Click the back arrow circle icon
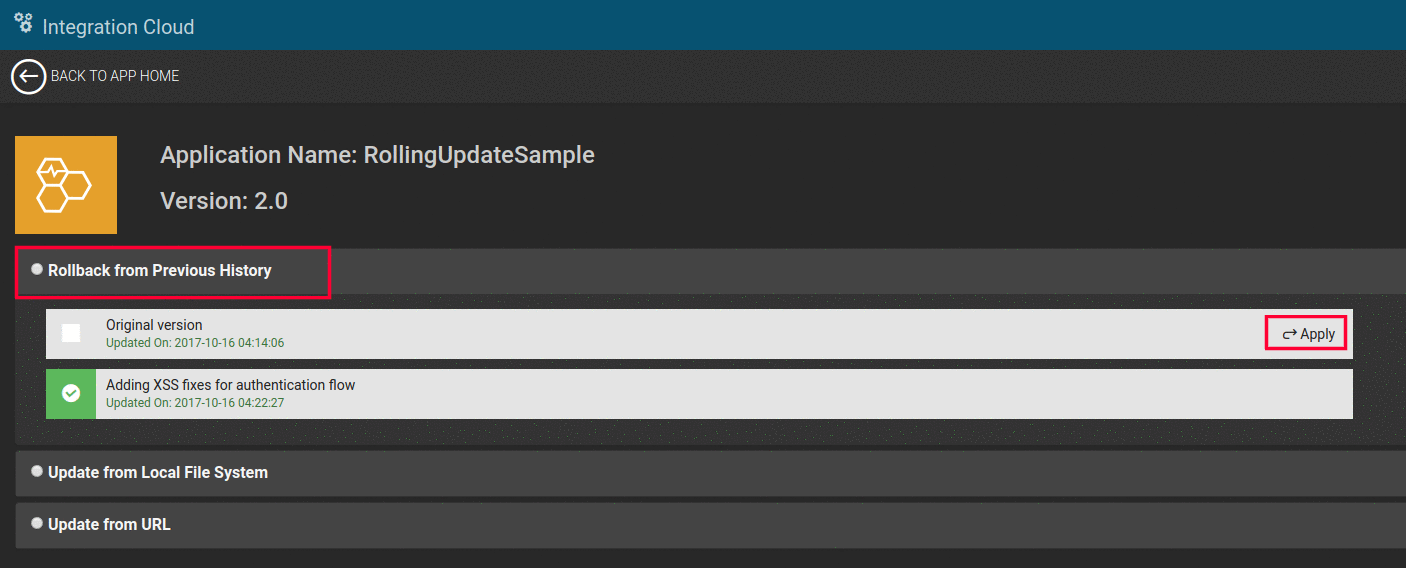This screenshot has height=568, width=1406. (29, 76)
